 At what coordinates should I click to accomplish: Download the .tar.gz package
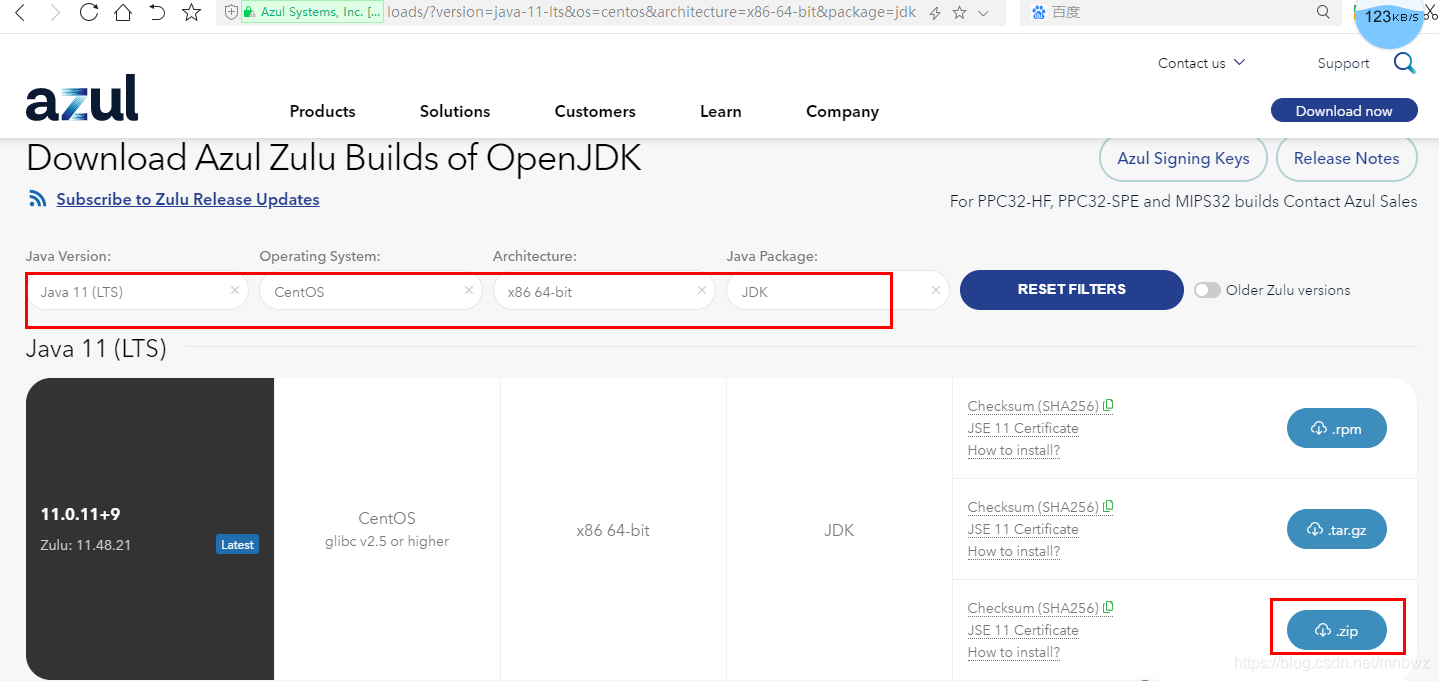click(1336, 529)
